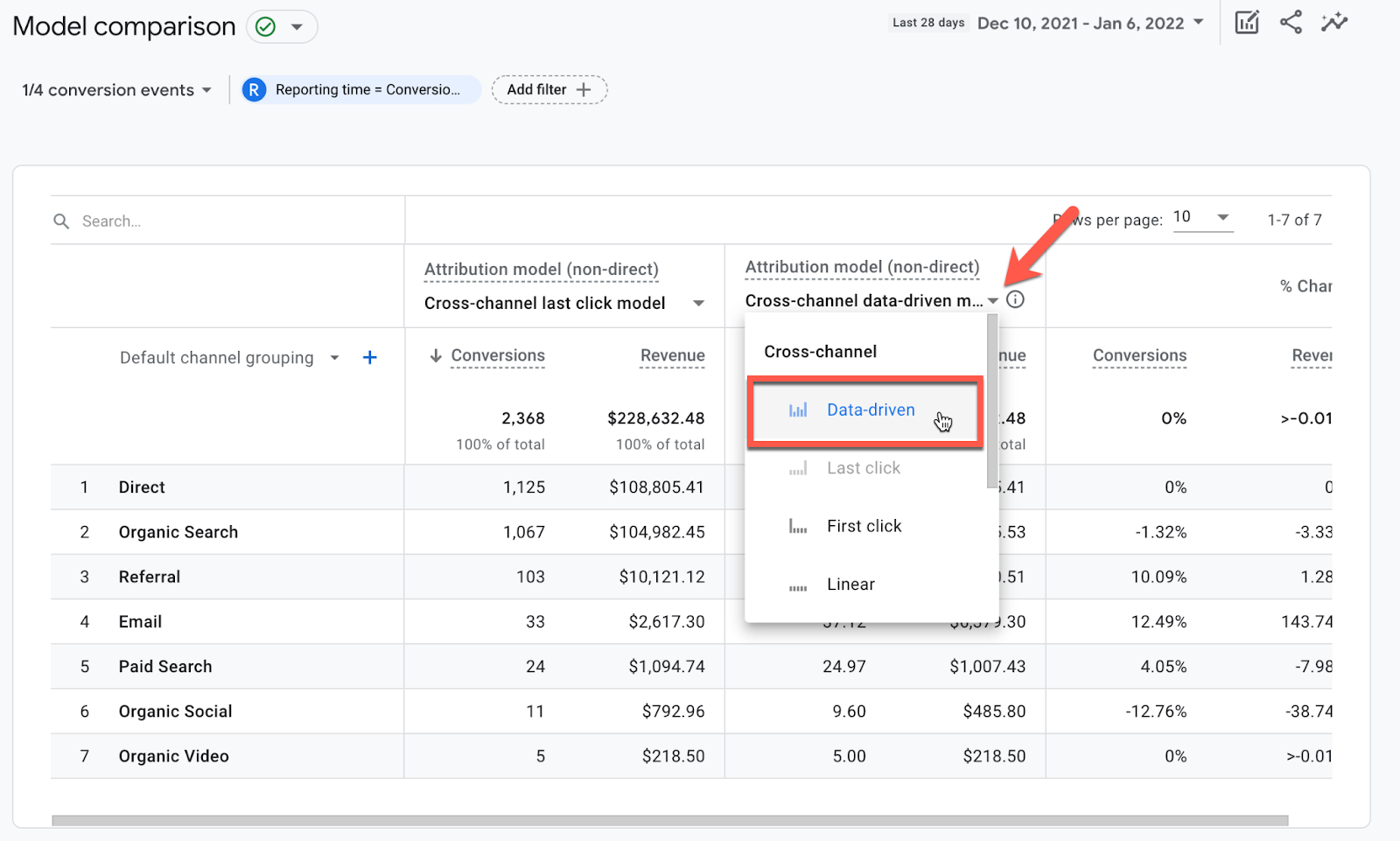Viewport: 1400px width, 841px height.
Task: Open the Insights sparkline icon
Action: point(1334,23)
